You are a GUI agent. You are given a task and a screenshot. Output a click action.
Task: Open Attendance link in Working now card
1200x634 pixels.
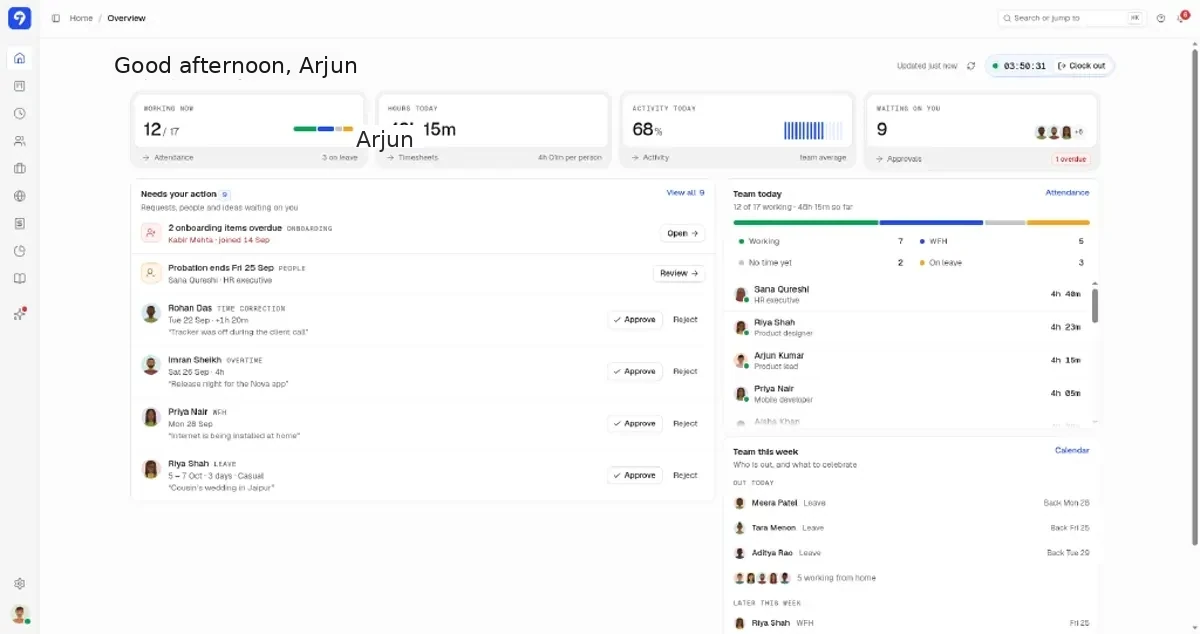point(168,158)
